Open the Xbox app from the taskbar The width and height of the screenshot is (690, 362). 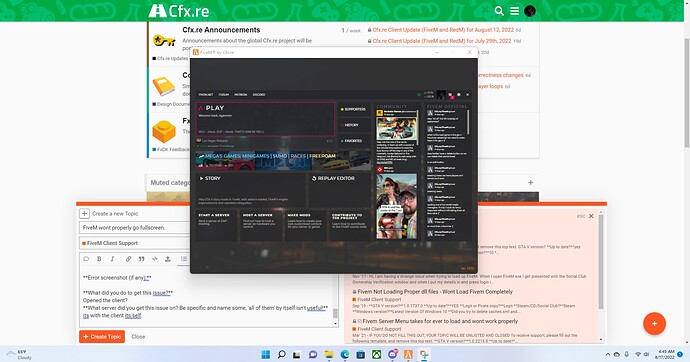(x=377, y=354)
